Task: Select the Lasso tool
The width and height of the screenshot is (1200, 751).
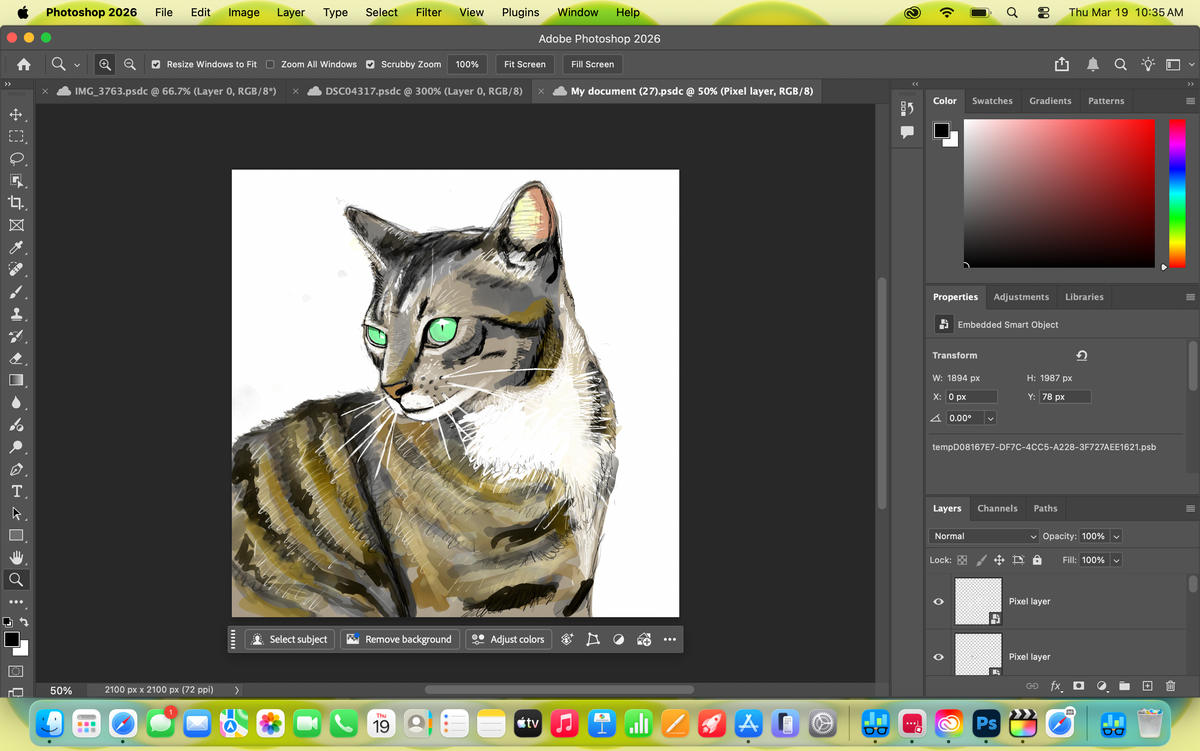Action: coord(16,159)
